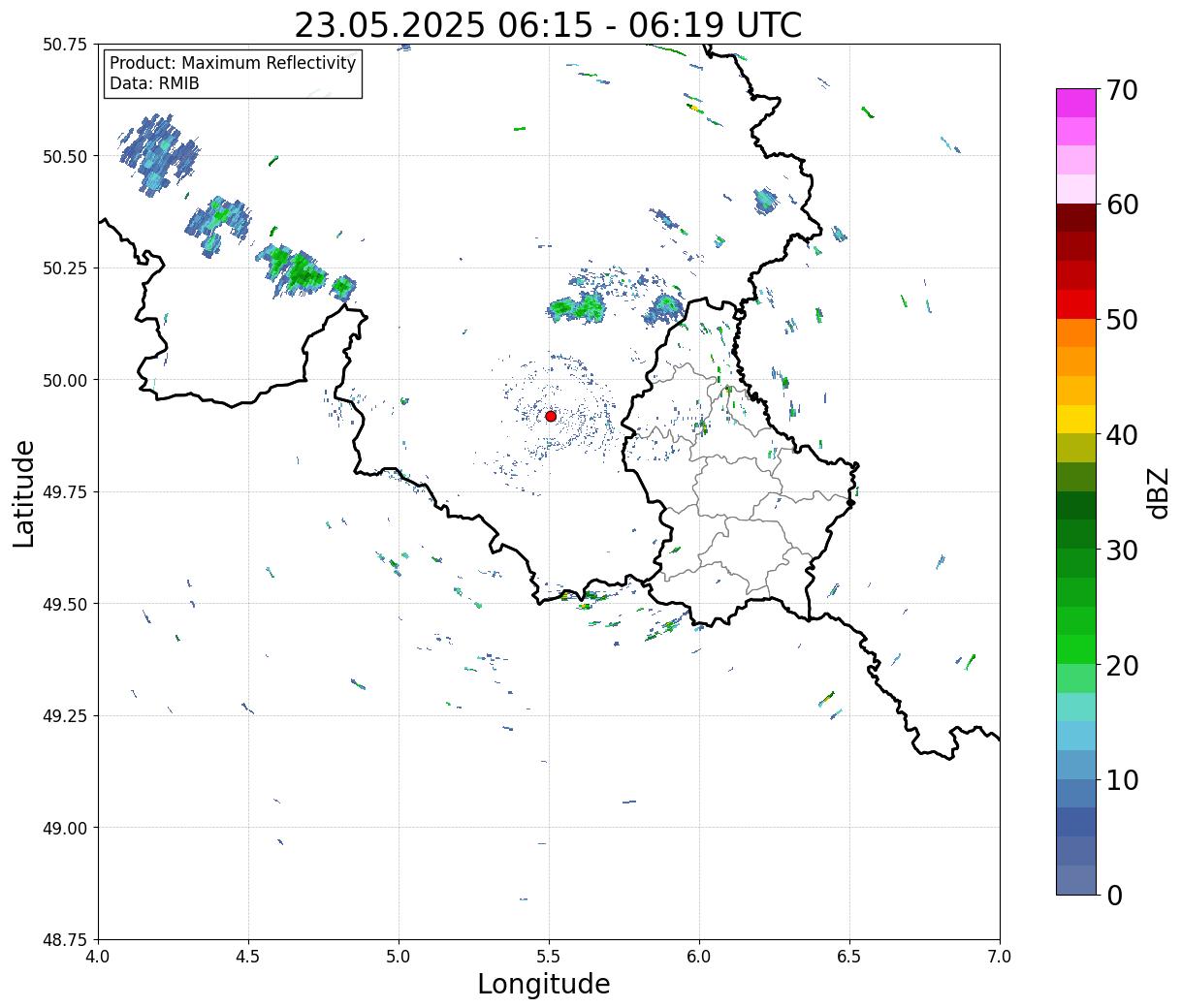Click the 30 tick label on the colorbar

[x=1122, y=551]
